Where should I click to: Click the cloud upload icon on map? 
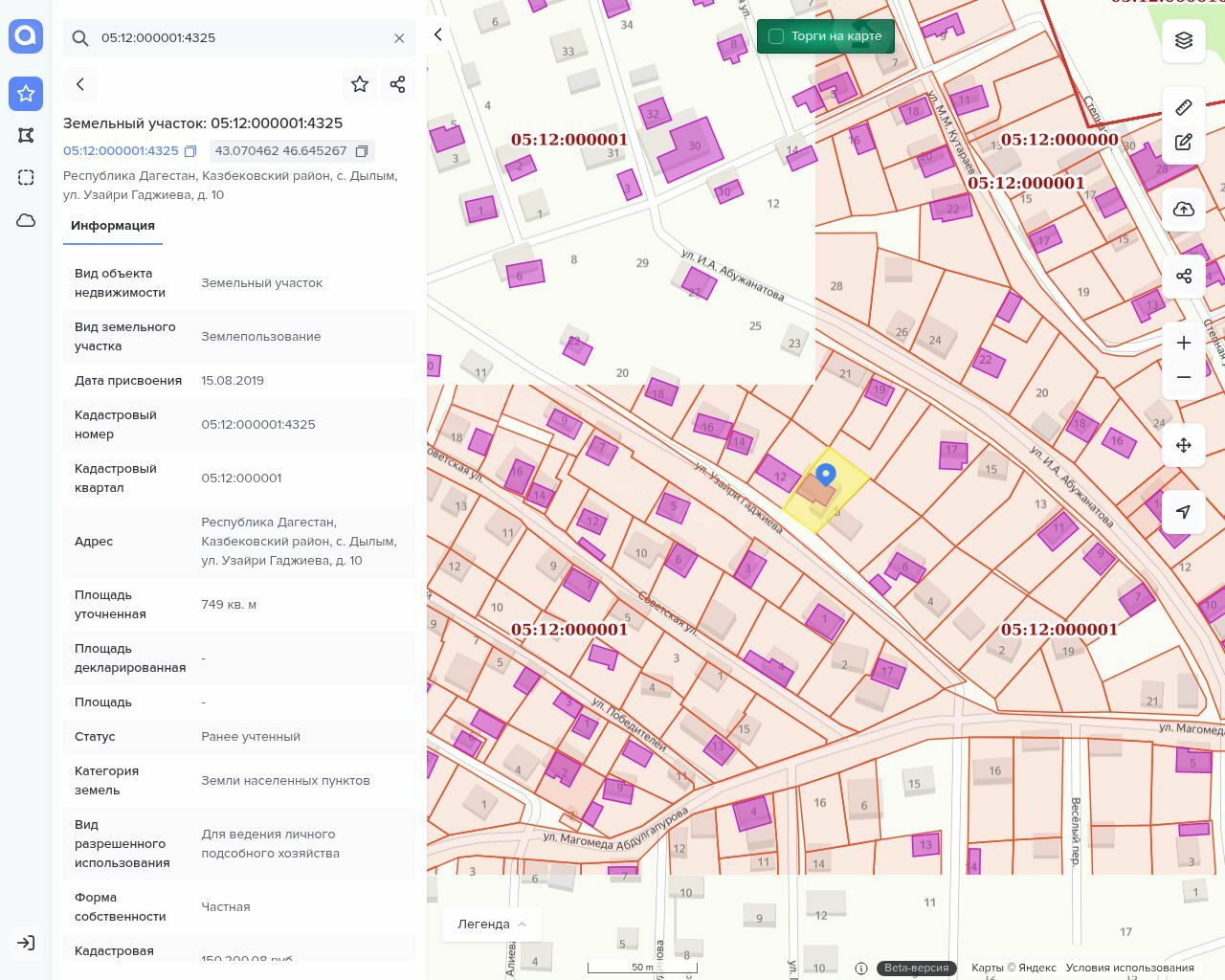point(1184,210)
